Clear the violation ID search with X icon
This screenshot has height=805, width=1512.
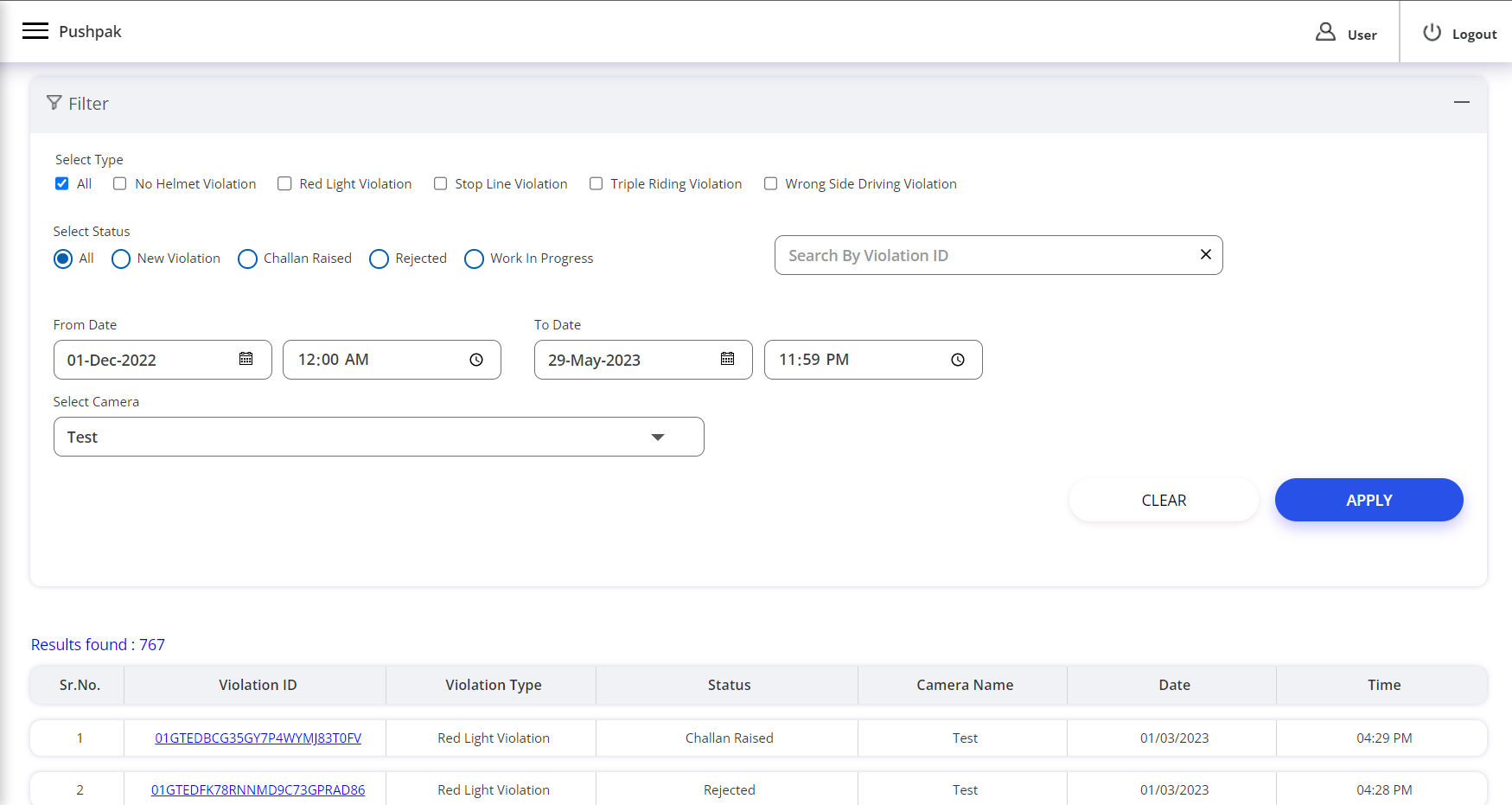pos(1205,254)
